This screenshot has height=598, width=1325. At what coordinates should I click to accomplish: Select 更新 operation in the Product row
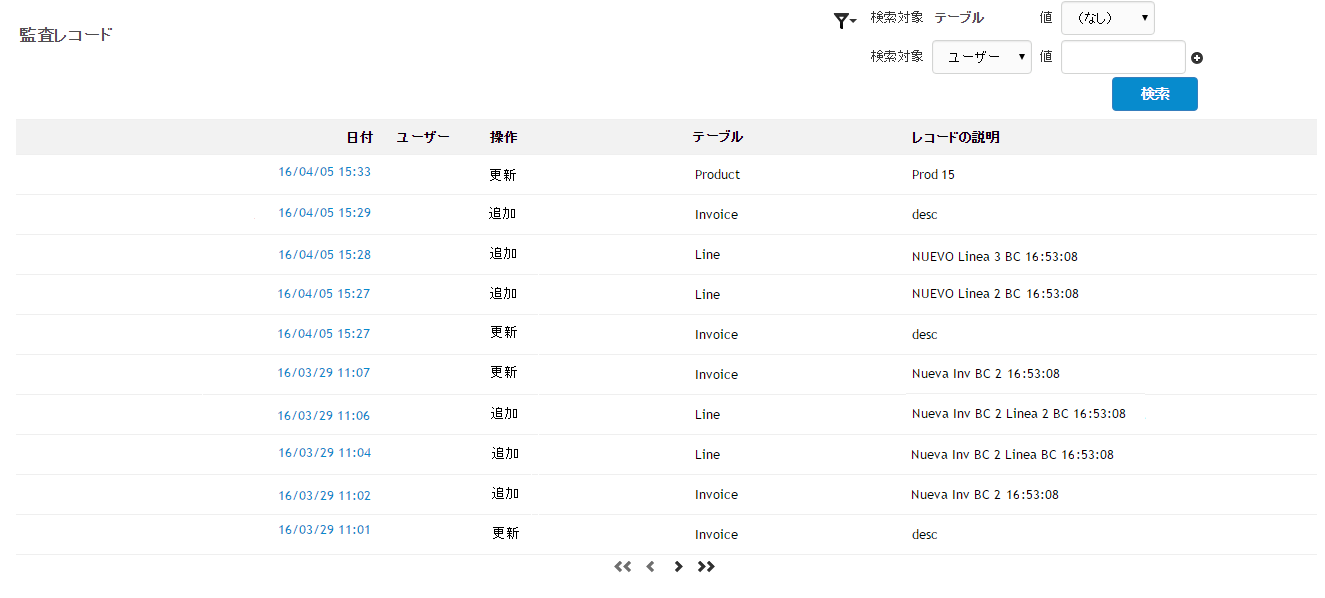tap(503, 175)
